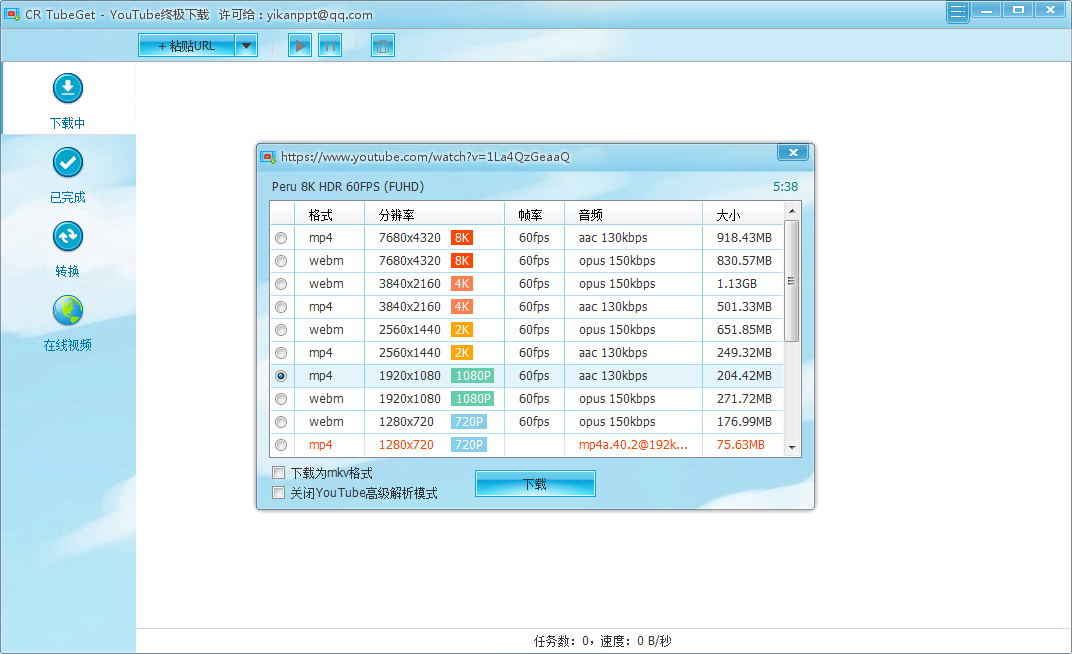Click the 4K badge on the webm 3840x2160 row
Image resolution: width=1072 pixels, height=654 pixels.
[x=462, y=284]
